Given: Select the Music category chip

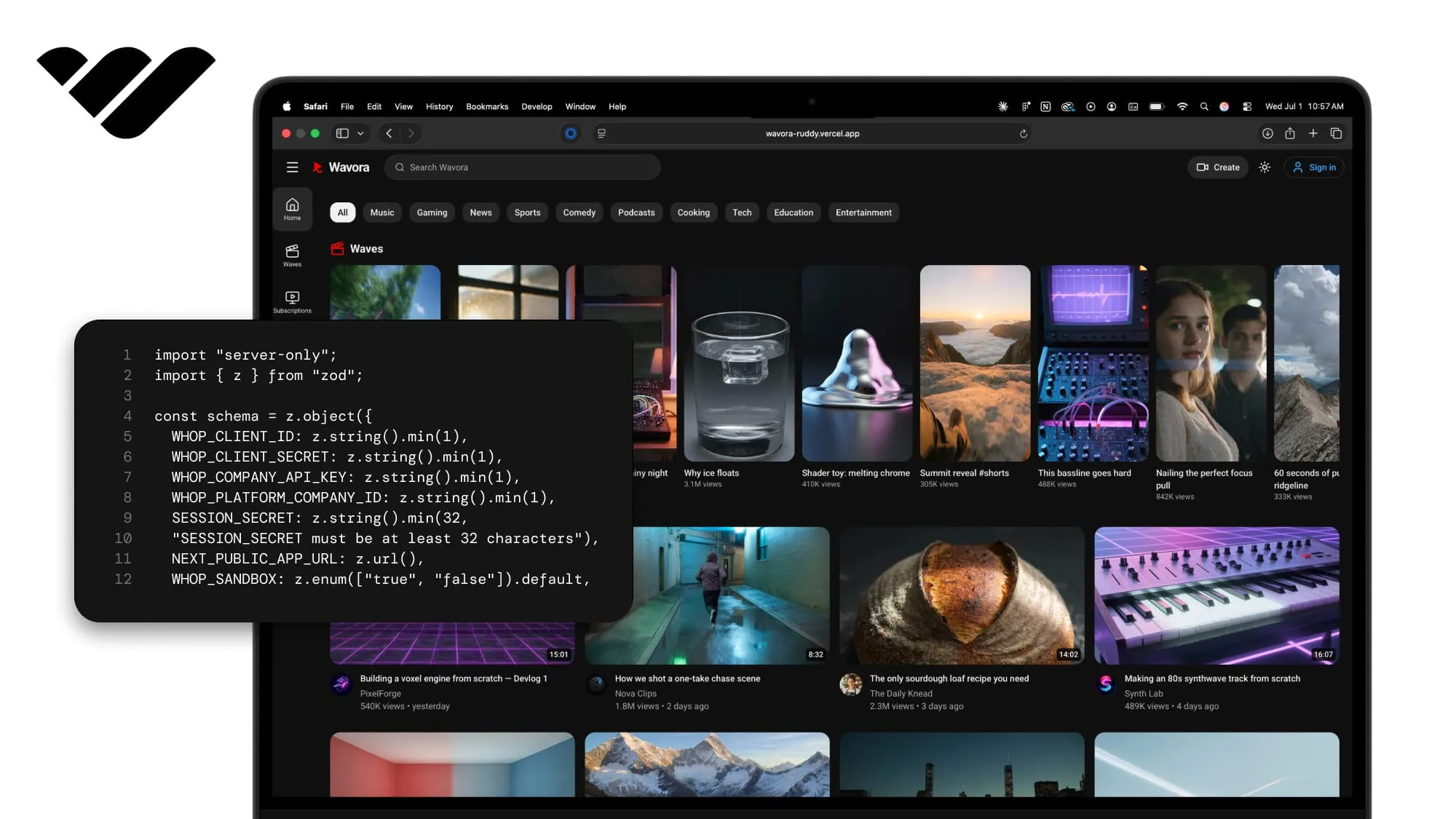Looking at the screenshot, I should click(x=382, y=213).
